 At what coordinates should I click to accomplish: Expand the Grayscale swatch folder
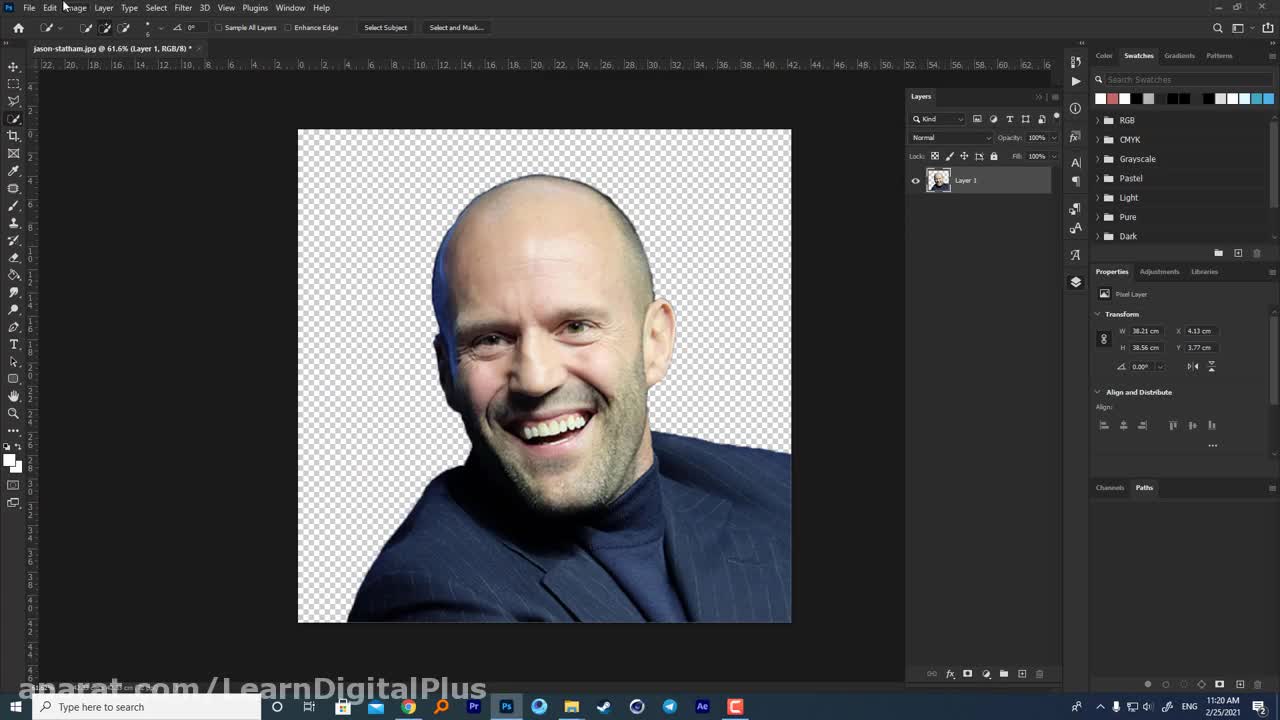pyautogui.click(x=1098, y=159)
